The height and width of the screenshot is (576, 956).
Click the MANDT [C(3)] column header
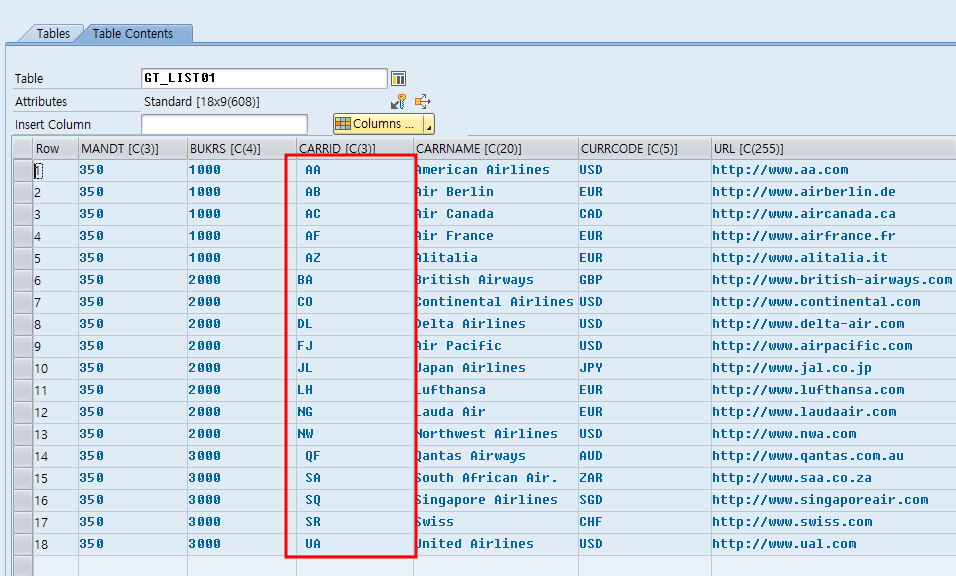(133, 148)
